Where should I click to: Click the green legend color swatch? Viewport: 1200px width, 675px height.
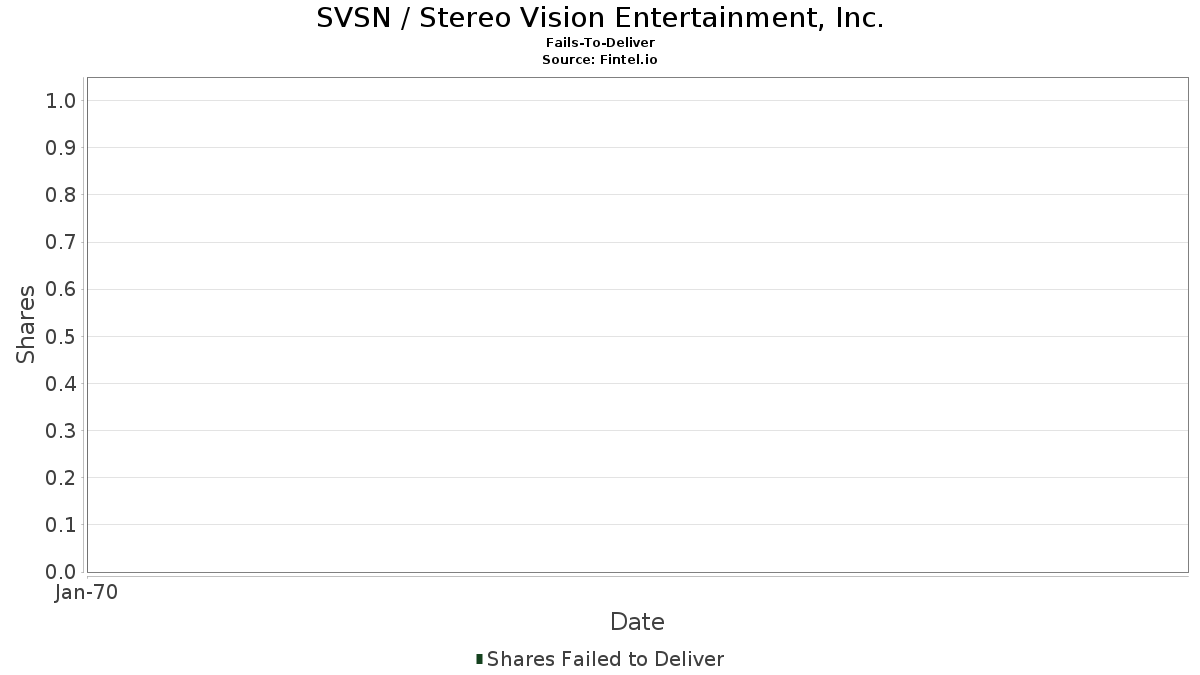[480, 659]
